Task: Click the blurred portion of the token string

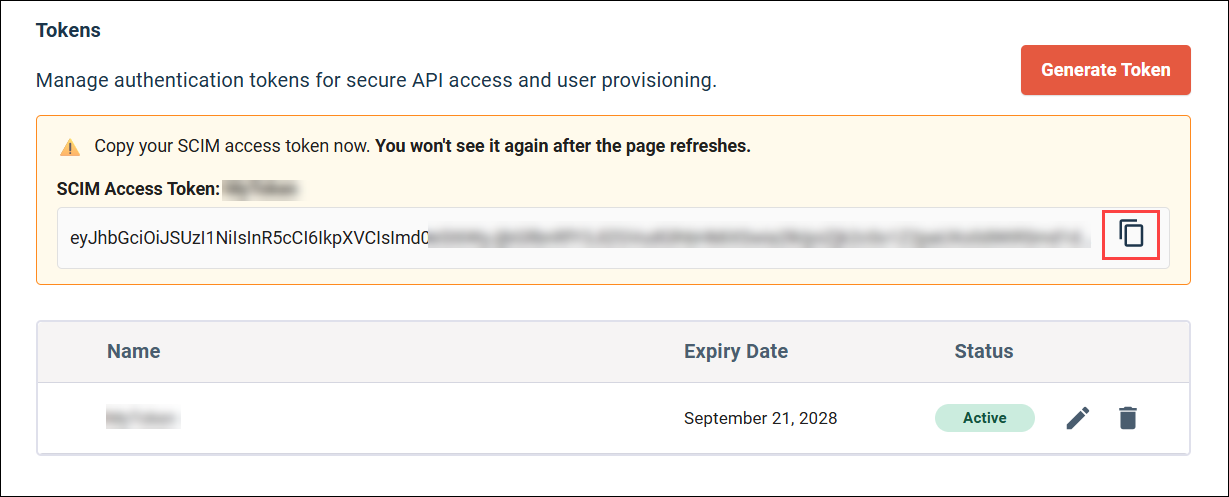Action: point(760,238)
